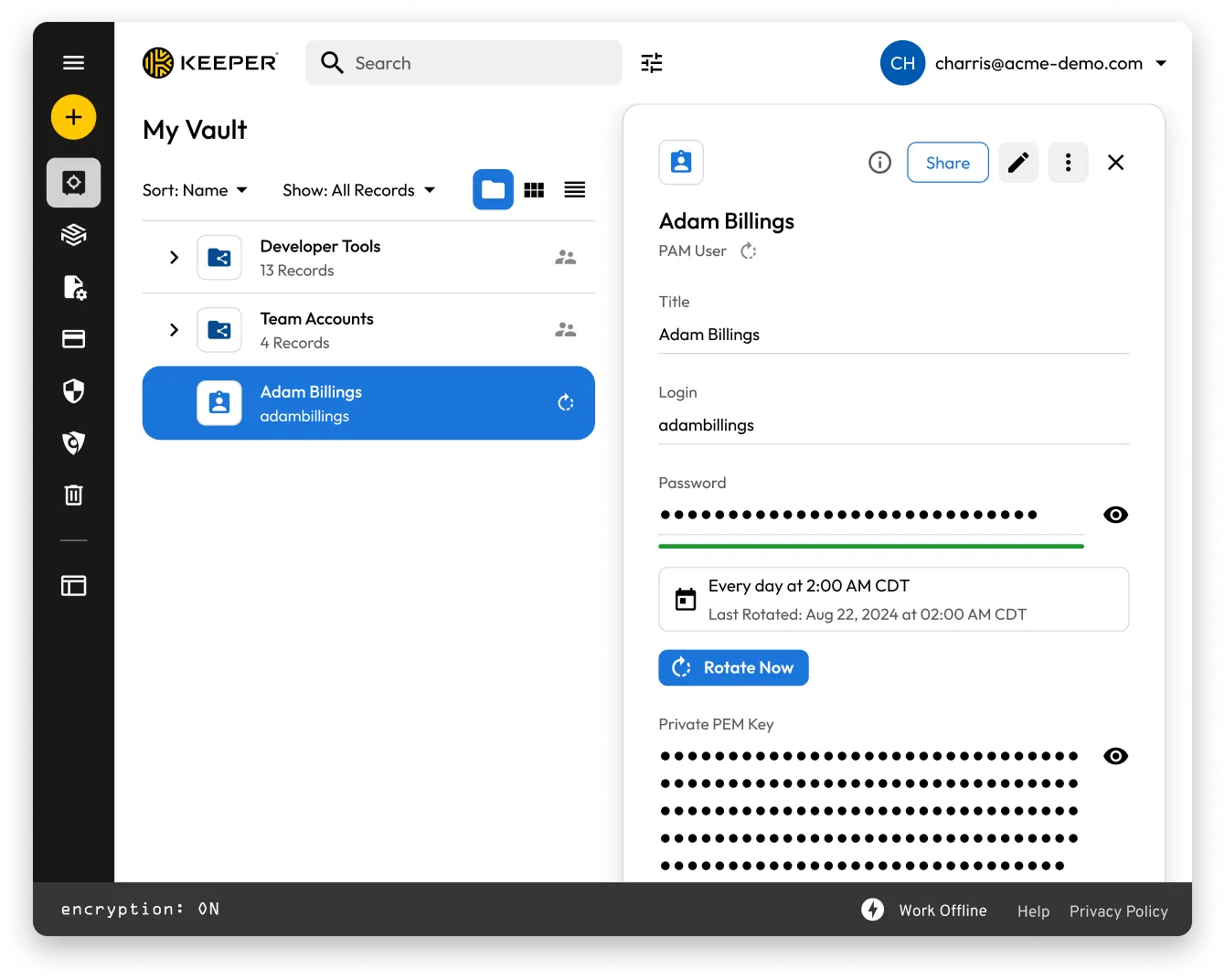Click encryption: ON status text
The image size is (1225, 980).
pyautogui.click(x=140, y=909)
